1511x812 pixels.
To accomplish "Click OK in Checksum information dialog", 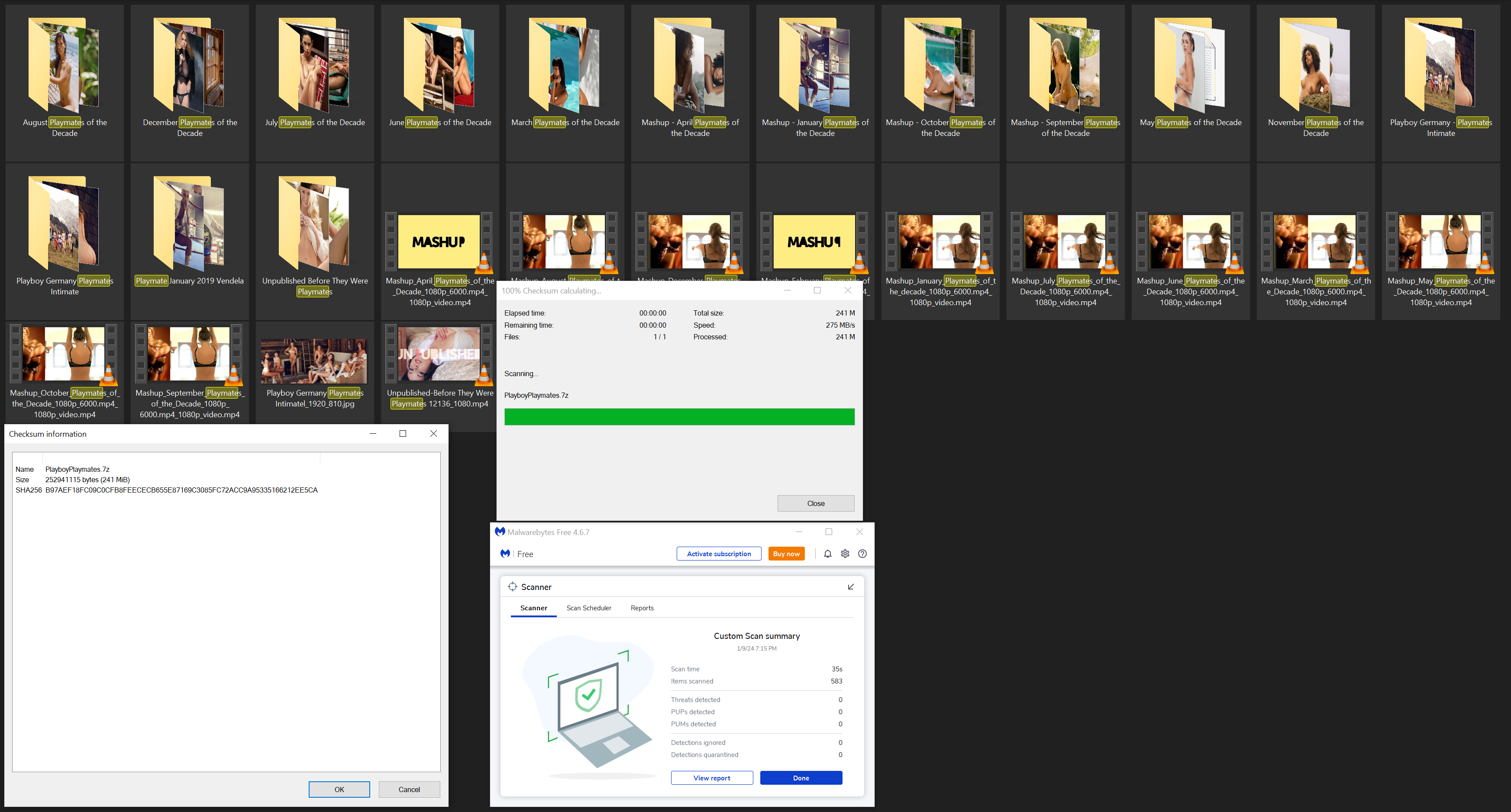I will tap(339, 789).
